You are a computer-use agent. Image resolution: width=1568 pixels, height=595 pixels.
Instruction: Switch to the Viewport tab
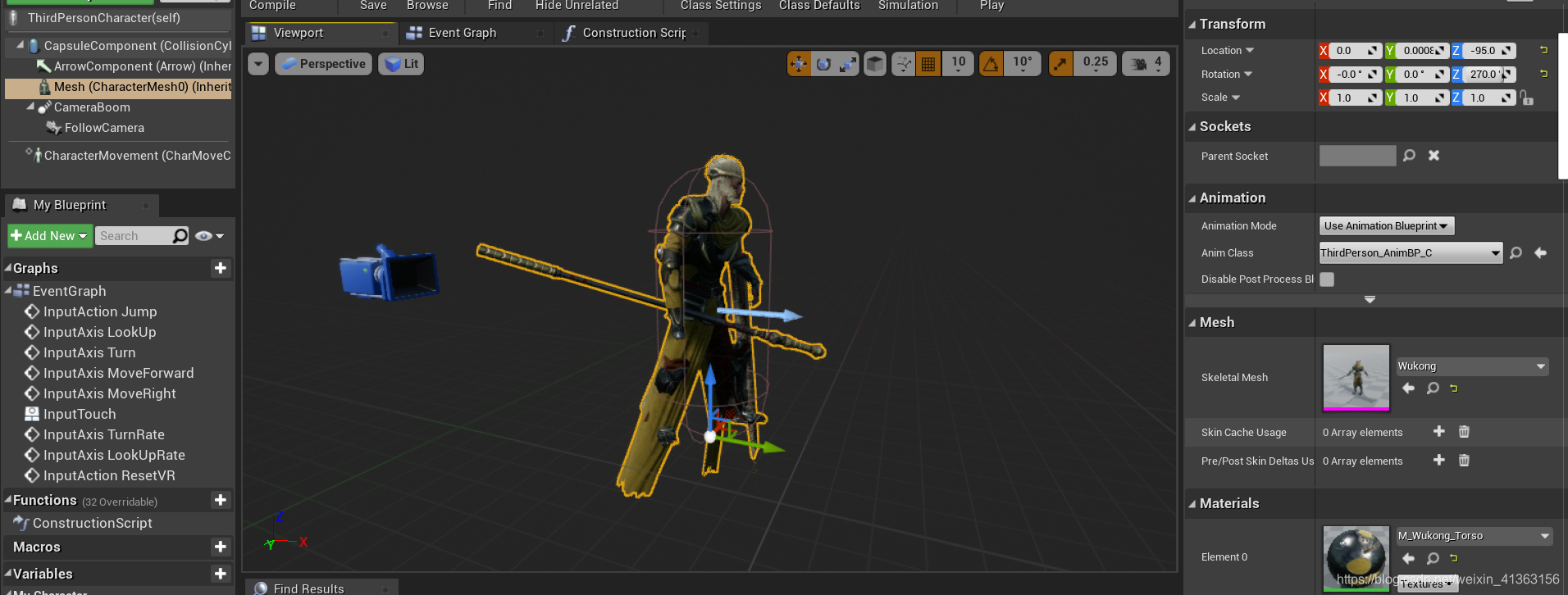point(320,33)
